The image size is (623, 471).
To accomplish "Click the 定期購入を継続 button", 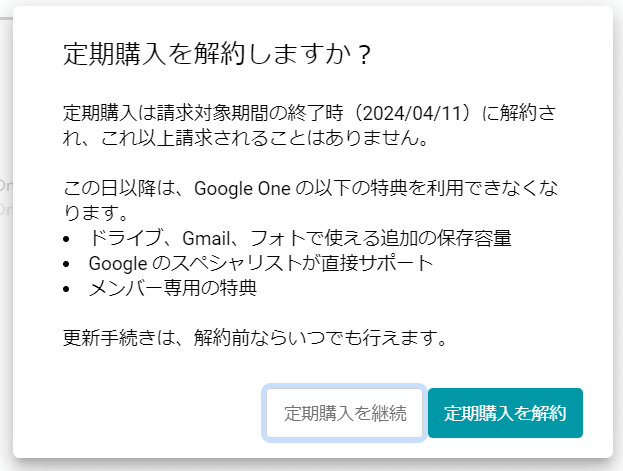I will [x=345, y=413].
